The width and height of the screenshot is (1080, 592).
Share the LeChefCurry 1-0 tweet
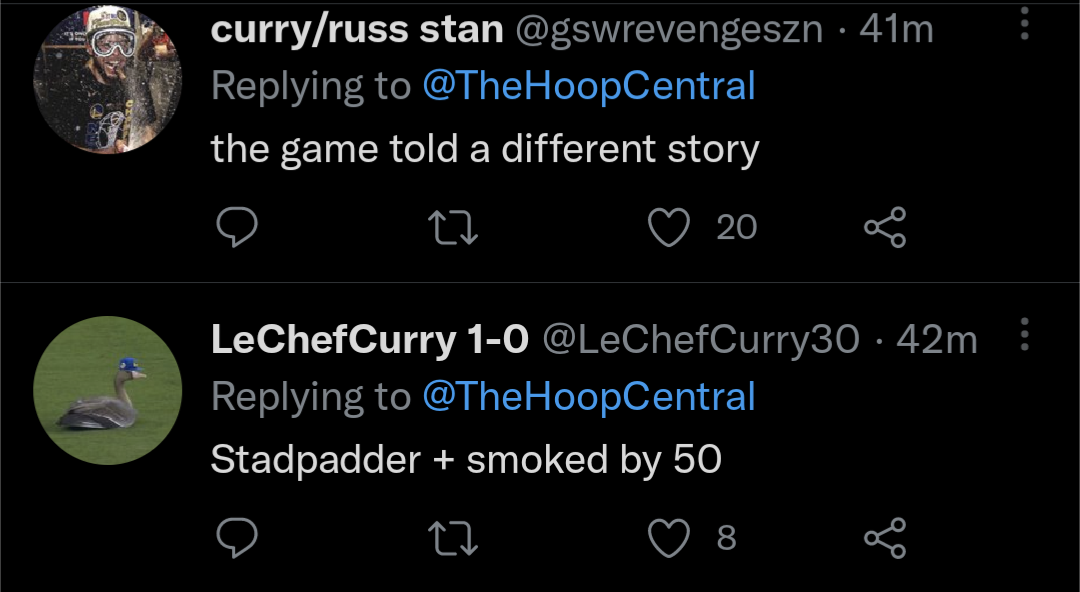(884, 538)
